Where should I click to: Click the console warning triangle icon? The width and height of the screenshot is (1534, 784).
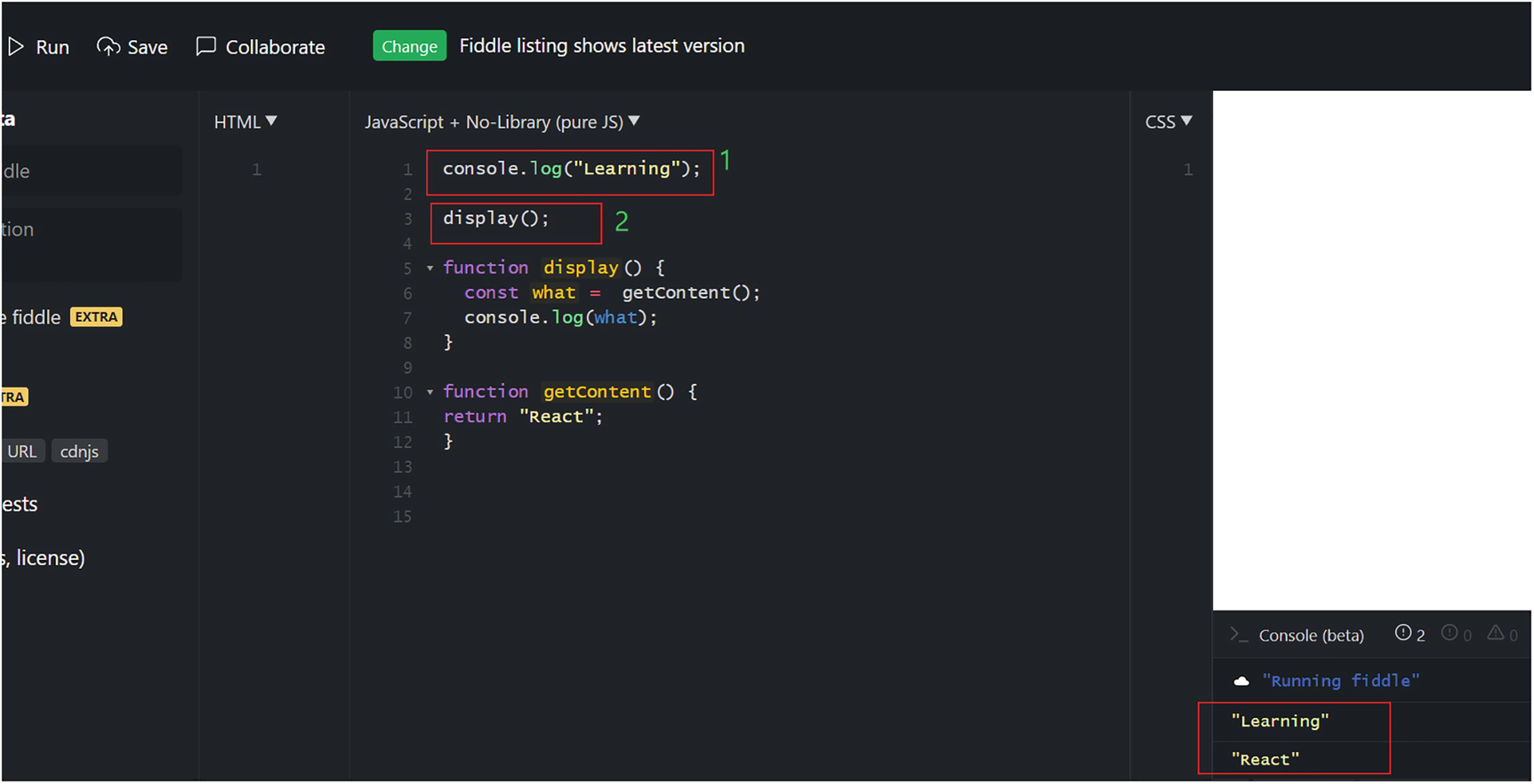(x=1496, y=633)
